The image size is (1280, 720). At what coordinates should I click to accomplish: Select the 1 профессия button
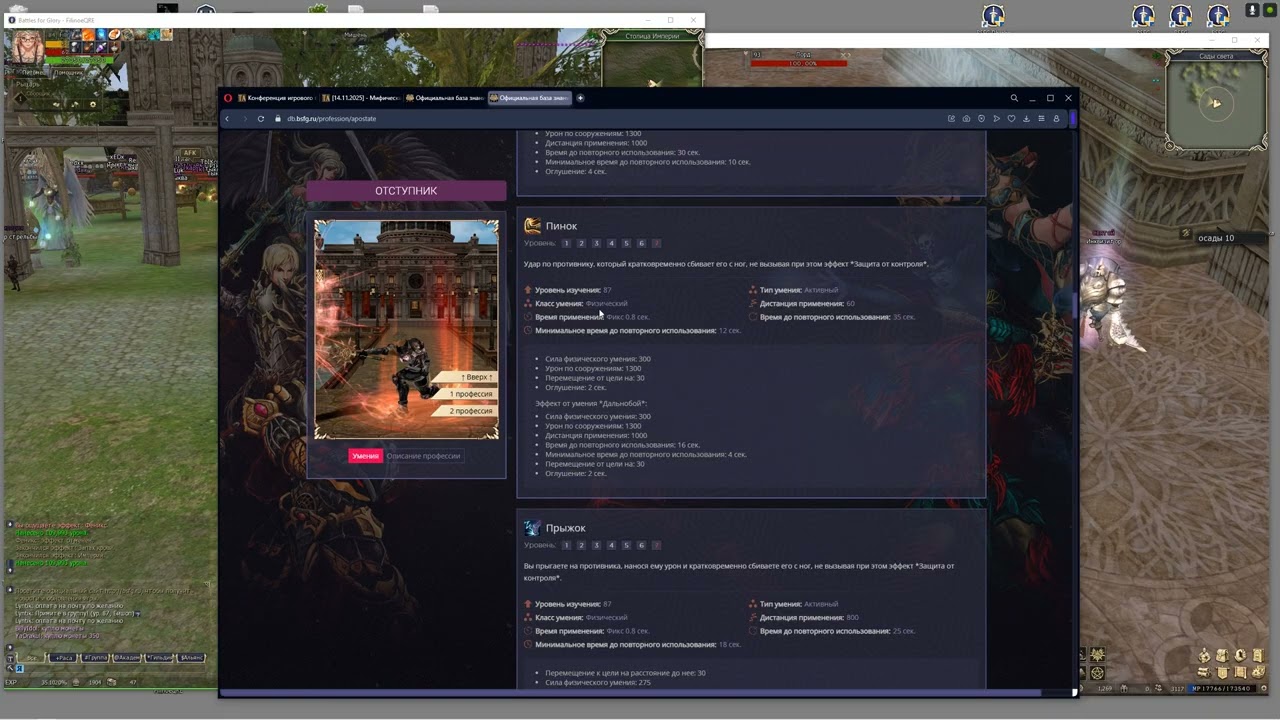pyautogui.click(x=467, y=394)
